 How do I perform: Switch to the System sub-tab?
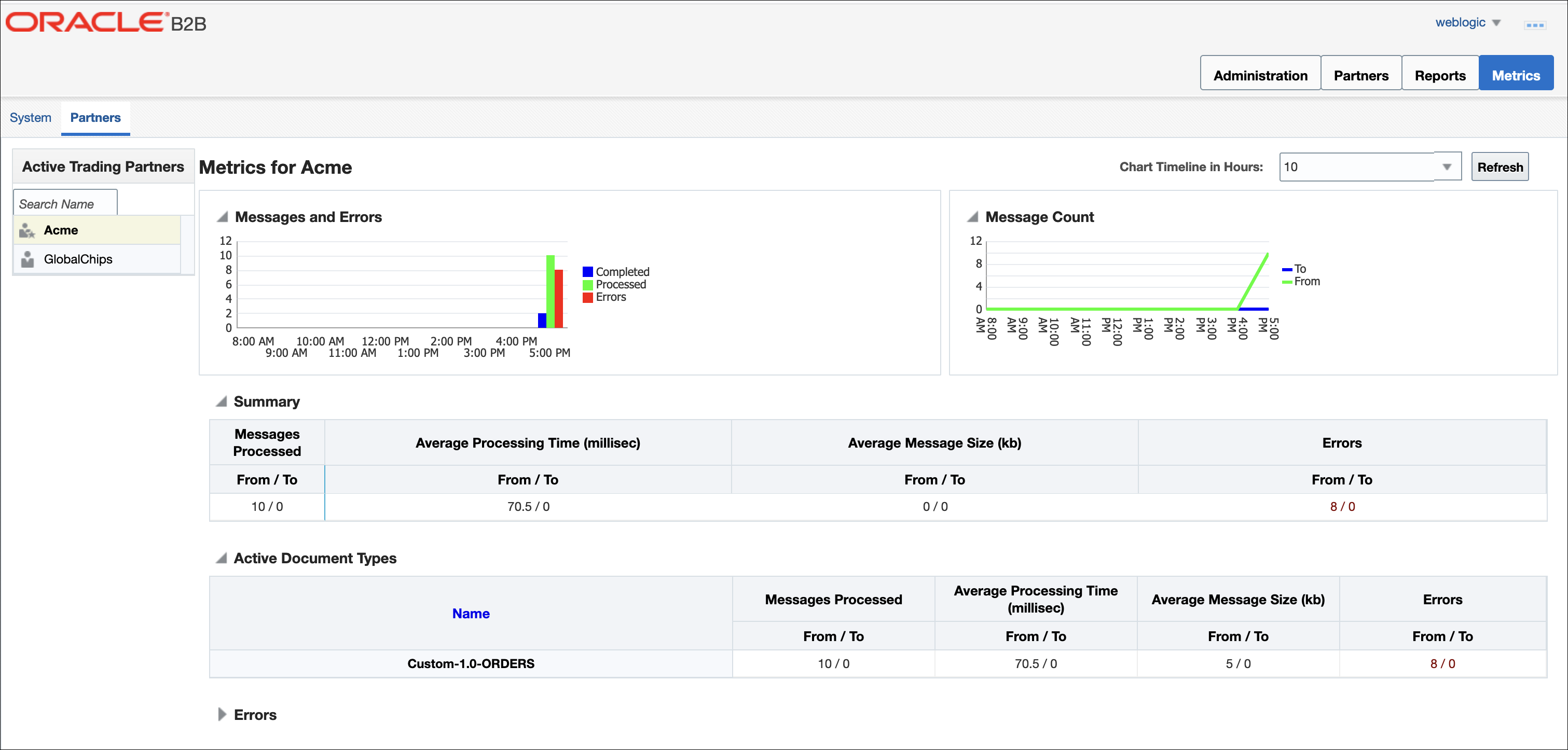pyautogui.click(x=31, y=117)
